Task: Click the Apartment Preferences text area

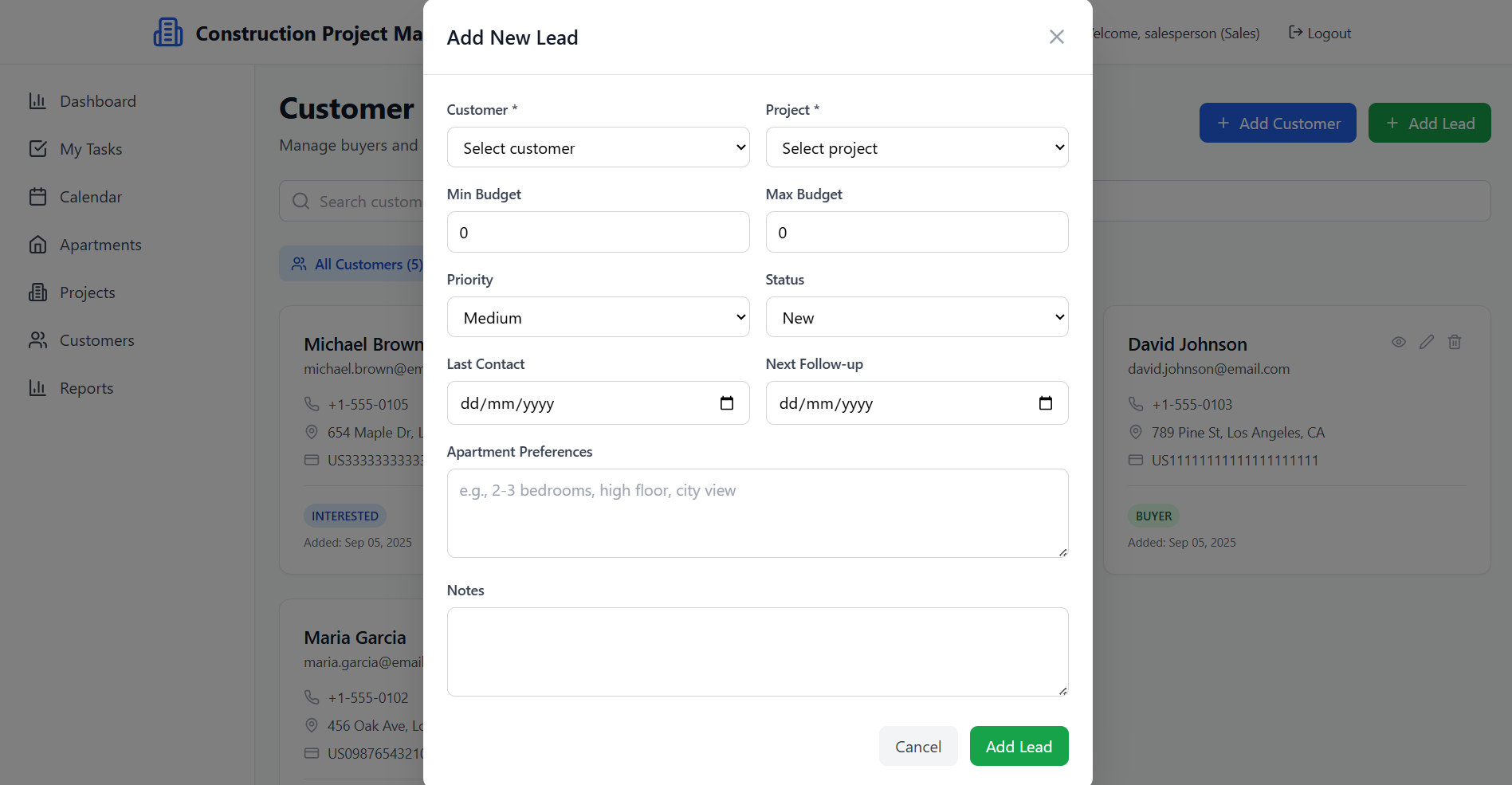Action: click(757, 513)
